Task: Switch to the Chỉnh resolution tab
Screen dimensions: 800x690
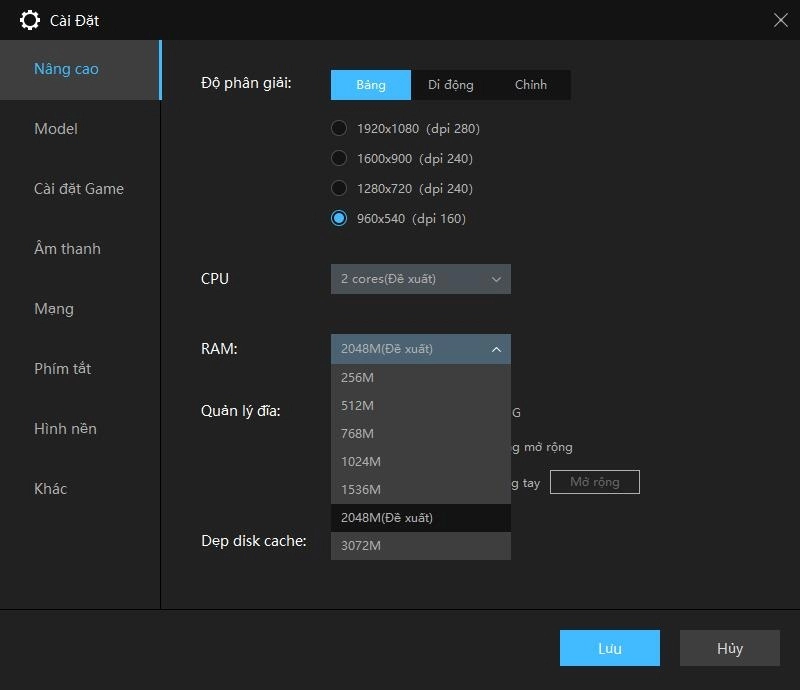Action: tap(530, 85)
